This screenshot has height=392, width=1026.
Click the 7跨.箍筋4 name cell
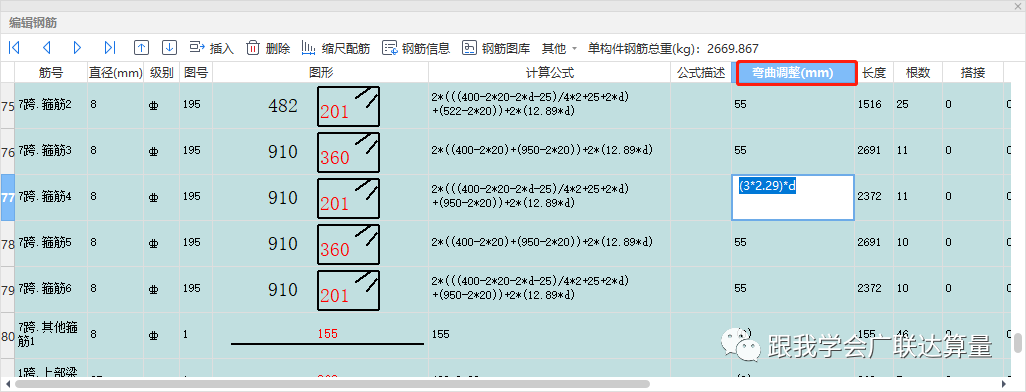pyautogui.click(x=51, y=197)
